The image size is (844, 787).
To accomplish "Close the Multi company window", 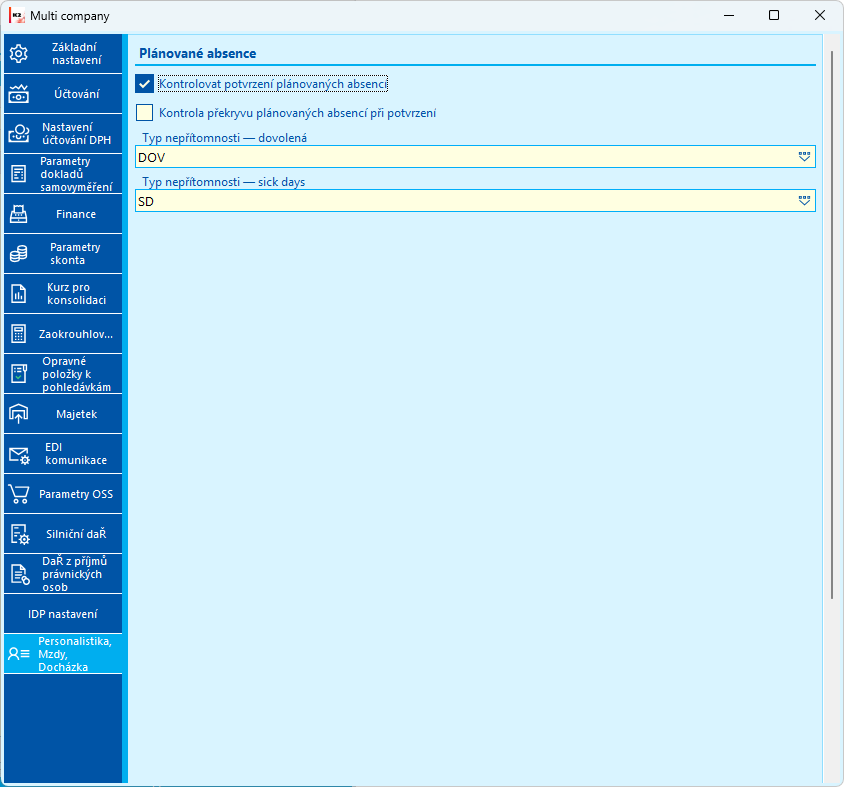I will point(820,15).
